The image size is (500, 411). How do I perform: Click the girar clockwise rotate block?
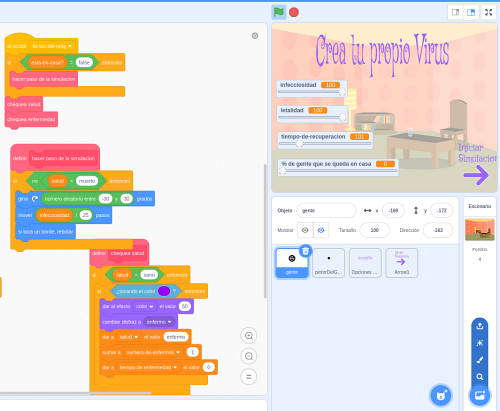coord(85,199)
